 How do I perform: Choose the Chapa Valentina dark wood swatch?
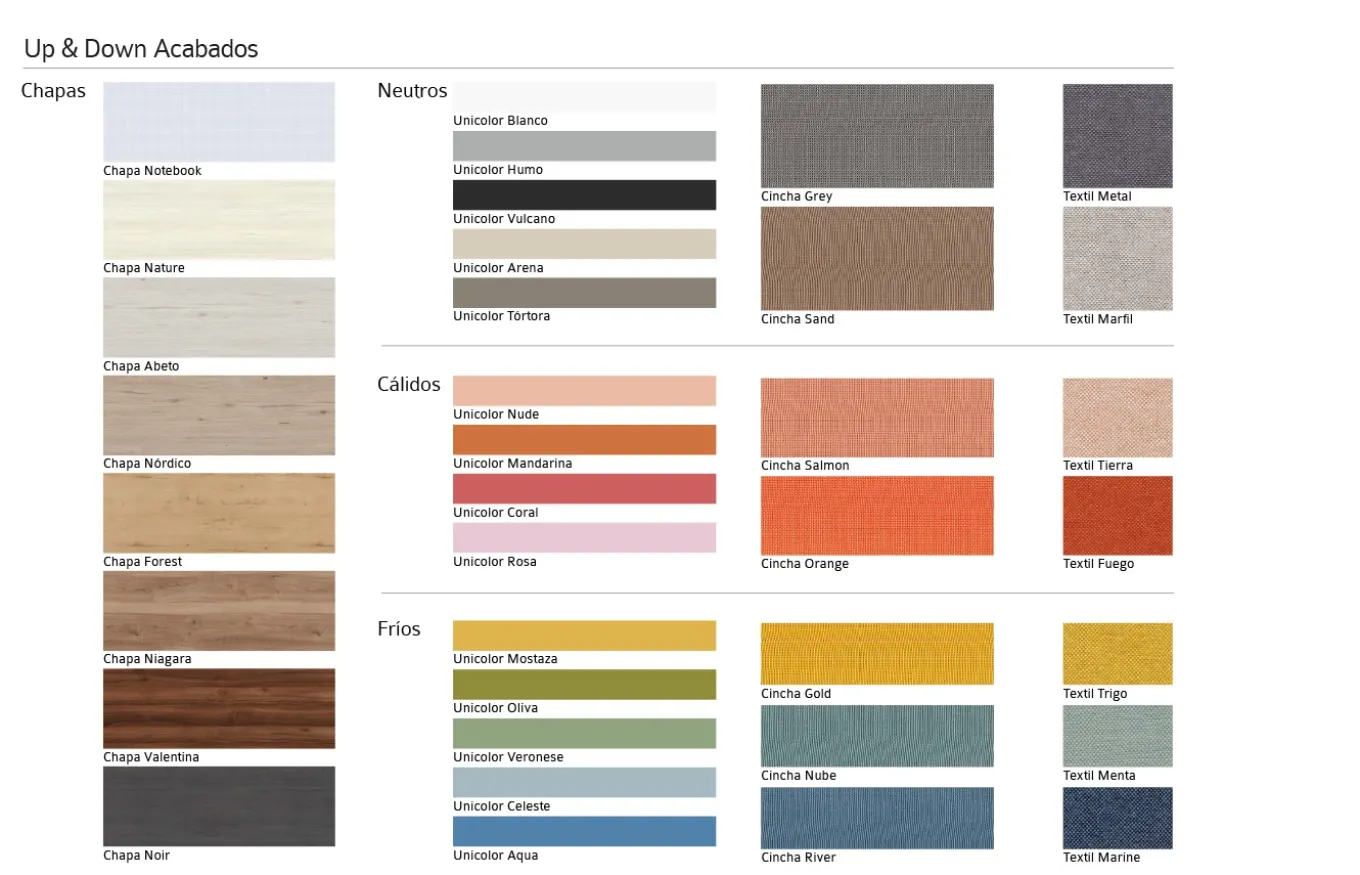(x=219, y=708)
